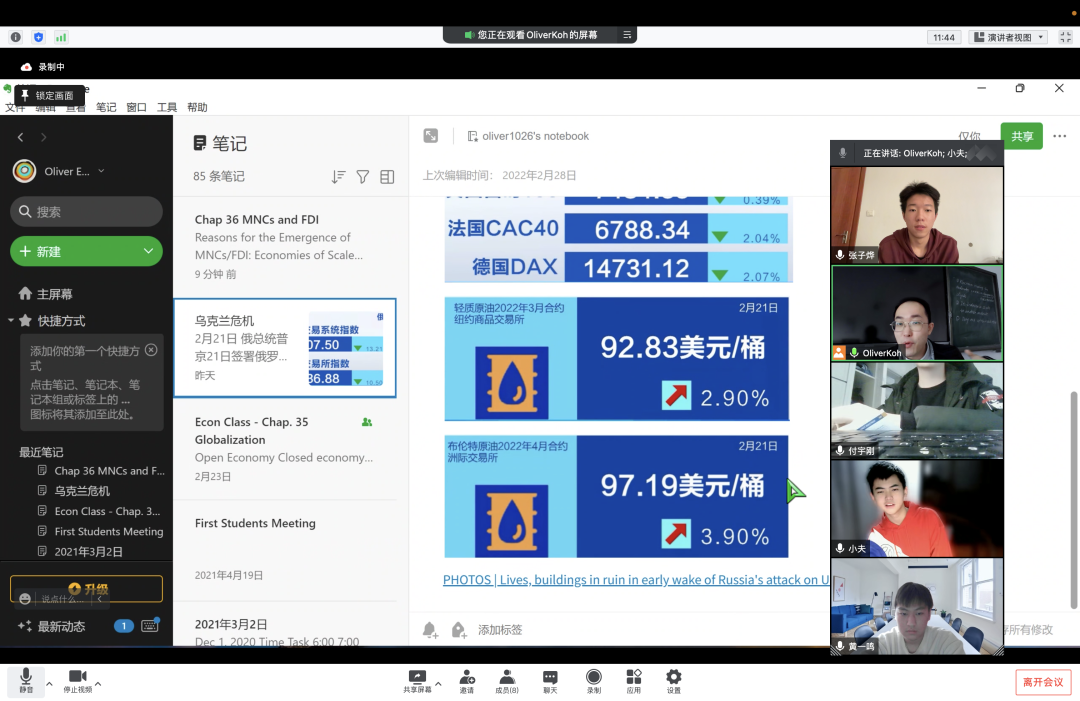The image size is (1080, 701).
Task: Open recent note 乌克兰危机 in sidebar
Action: 73,491
